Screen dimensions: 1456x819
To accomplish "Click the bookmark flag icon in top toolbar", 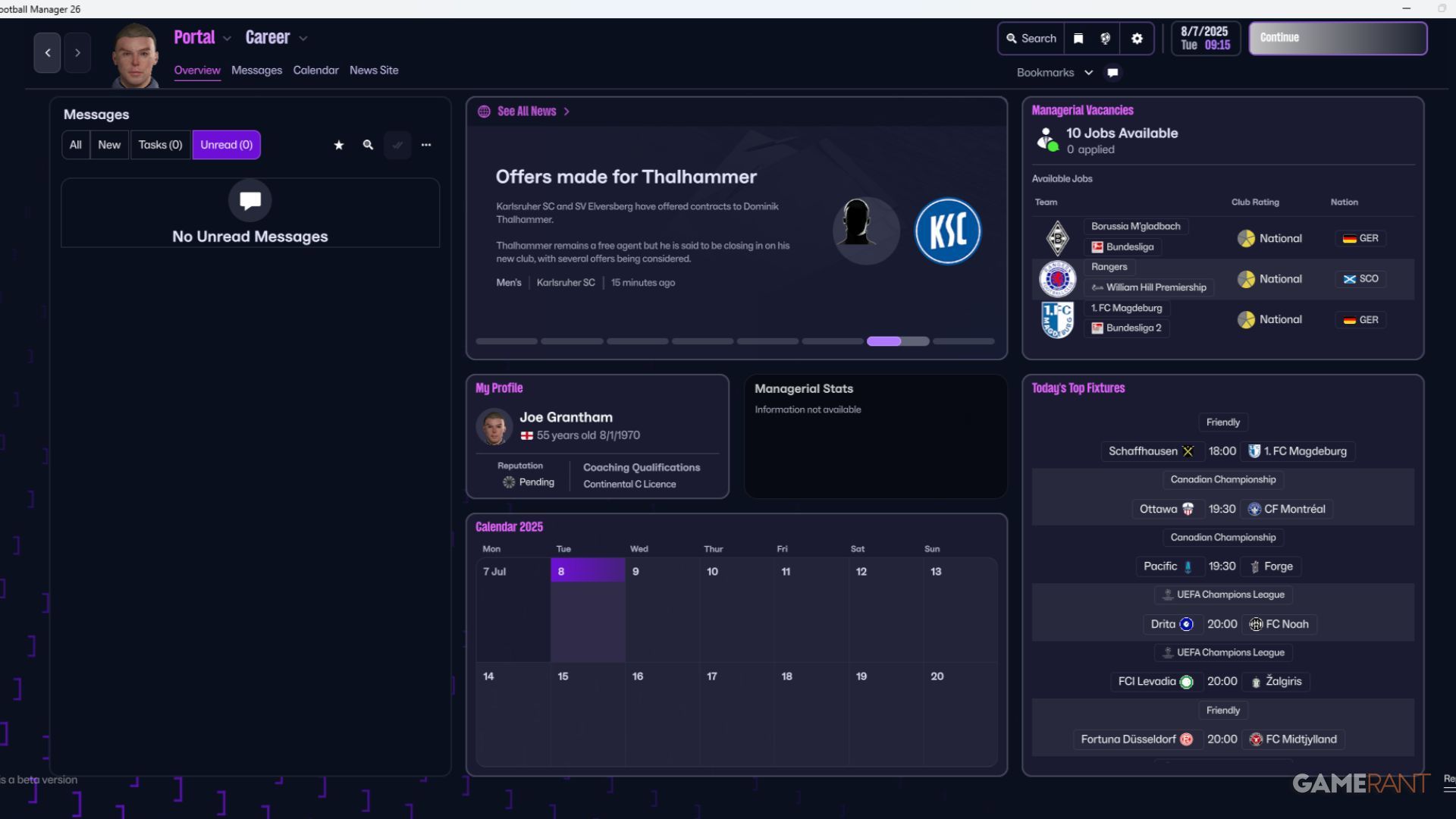I will pyautogui.click(x=1078, y=39).
